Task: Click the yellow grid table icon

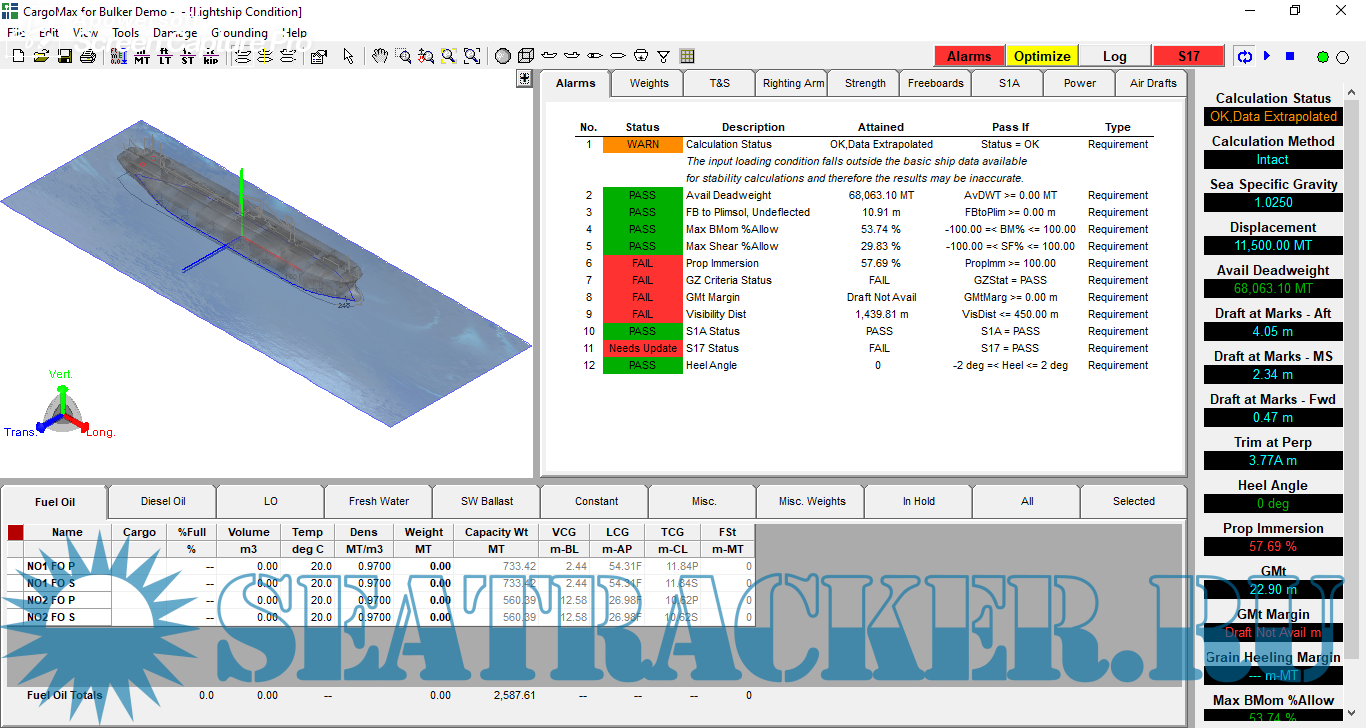Action: [x=688, y=56]
